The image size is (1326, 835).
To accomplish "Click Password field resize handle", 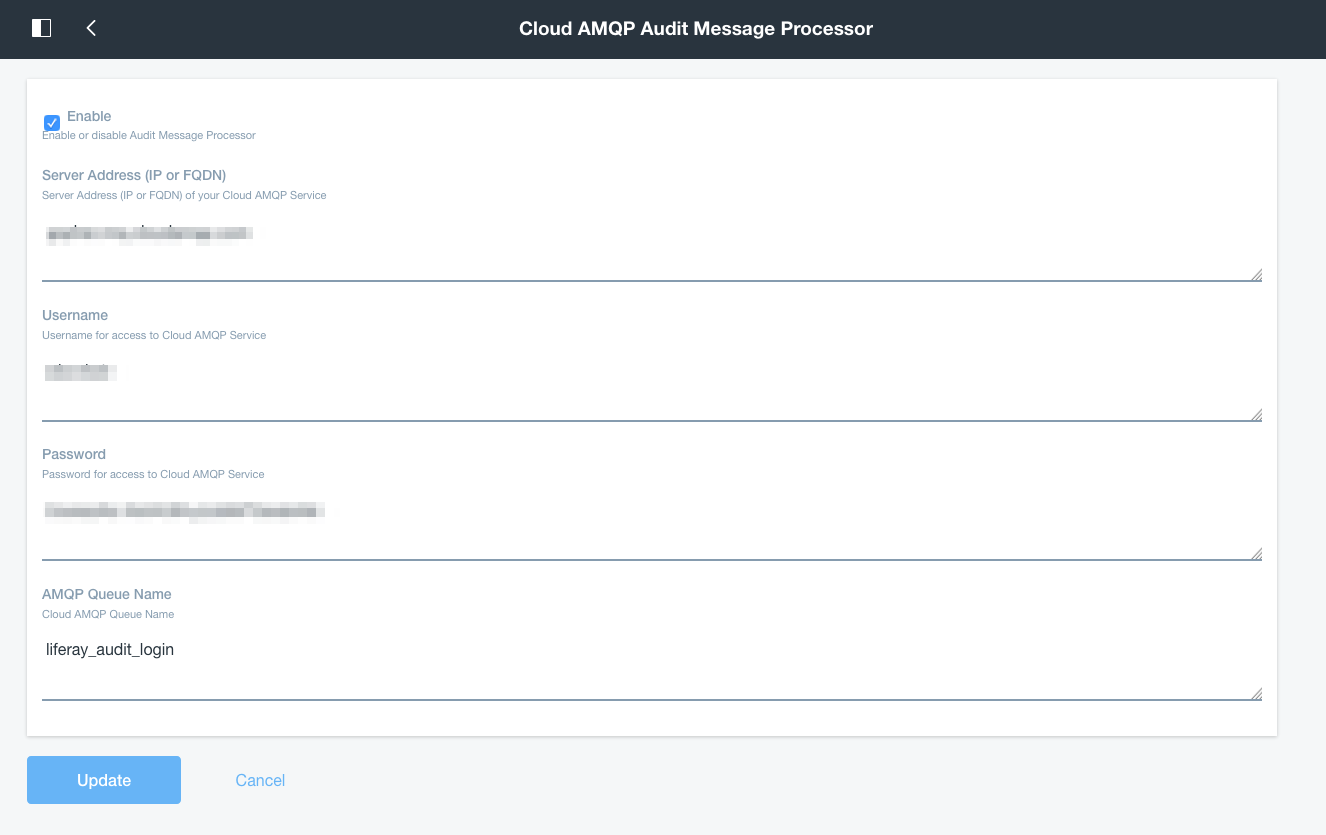I will pos(1256,554).
